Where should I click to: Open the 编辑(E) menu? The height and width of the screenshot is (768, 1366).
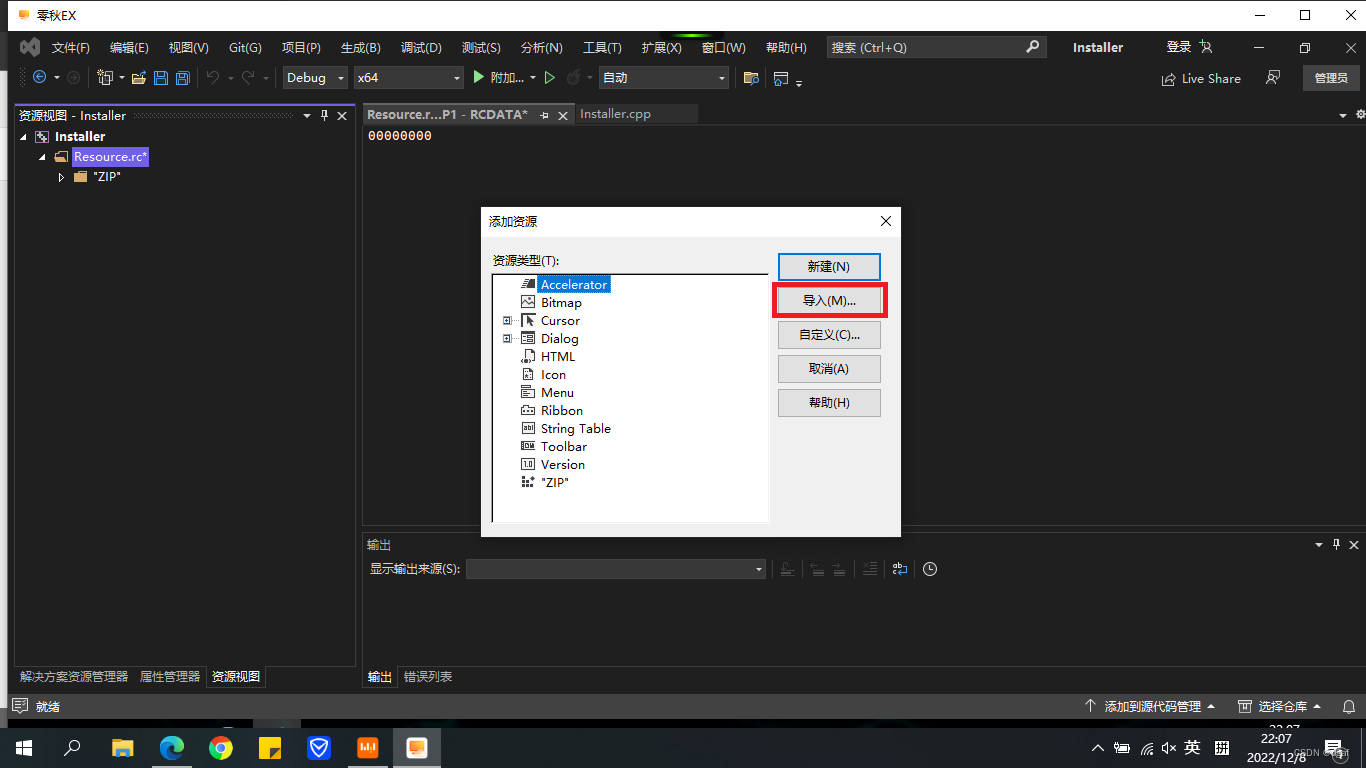coord(129,48)
